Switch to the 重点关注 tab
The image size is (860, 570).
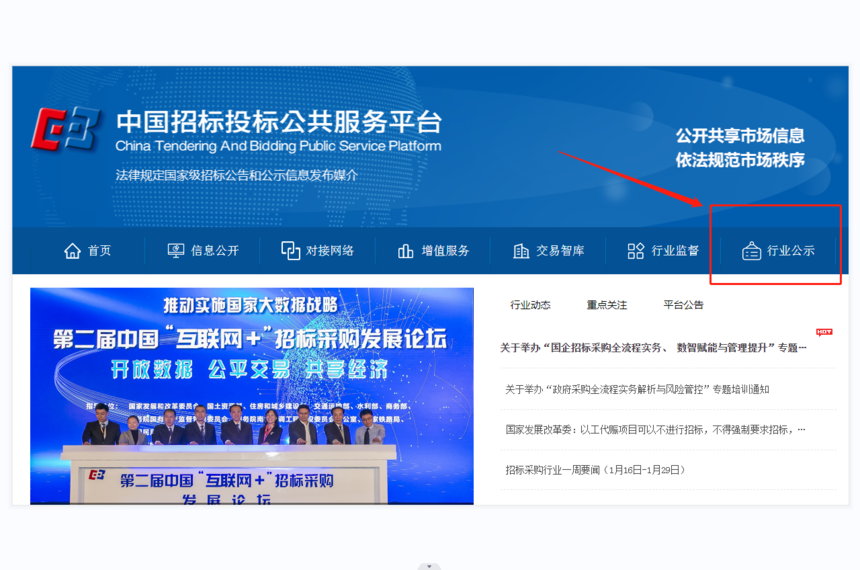pos(607,305)
